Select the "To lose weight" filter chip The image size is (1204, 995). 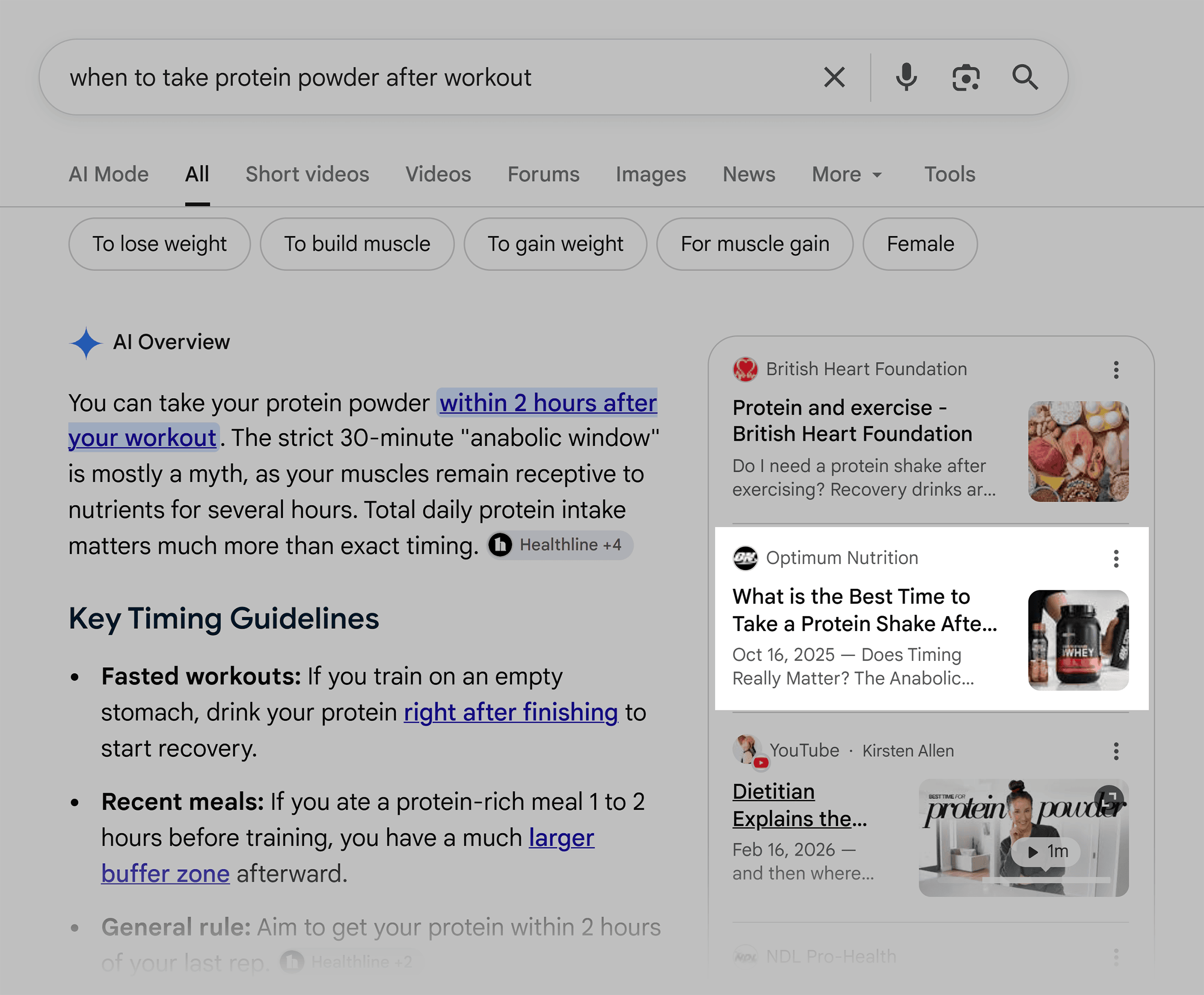point(159,244)
